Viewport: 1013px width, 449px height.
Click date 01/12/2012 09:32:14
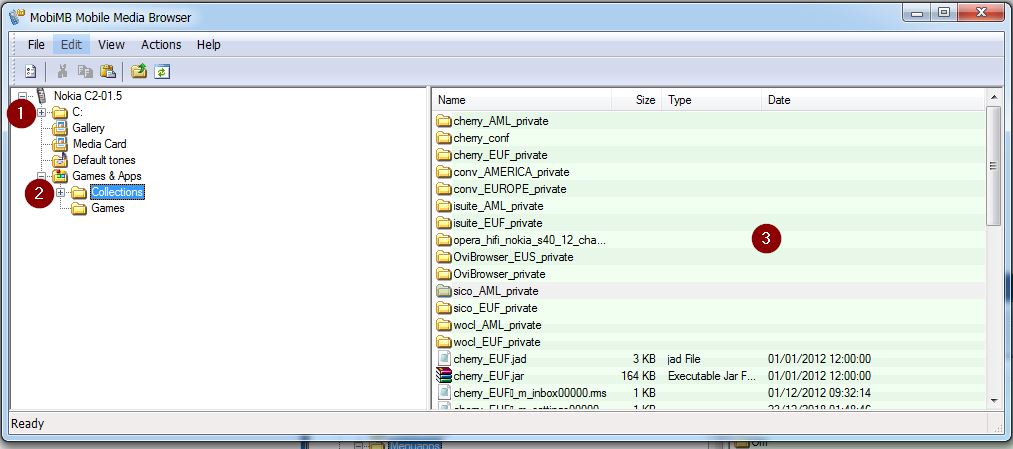click(x=819, y=392)
